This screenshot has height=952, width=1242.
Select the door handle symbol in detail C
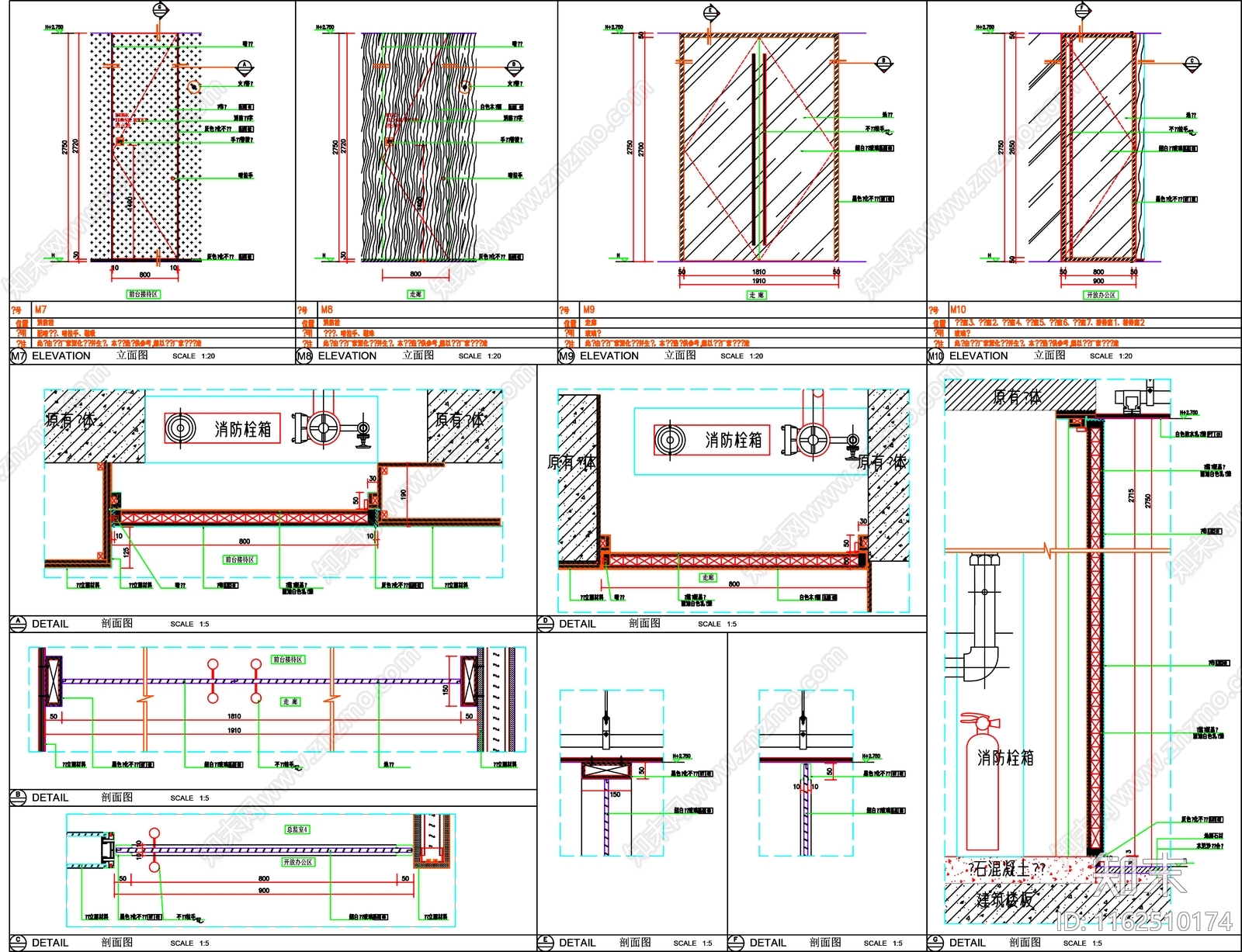click(x=154, y=850)
